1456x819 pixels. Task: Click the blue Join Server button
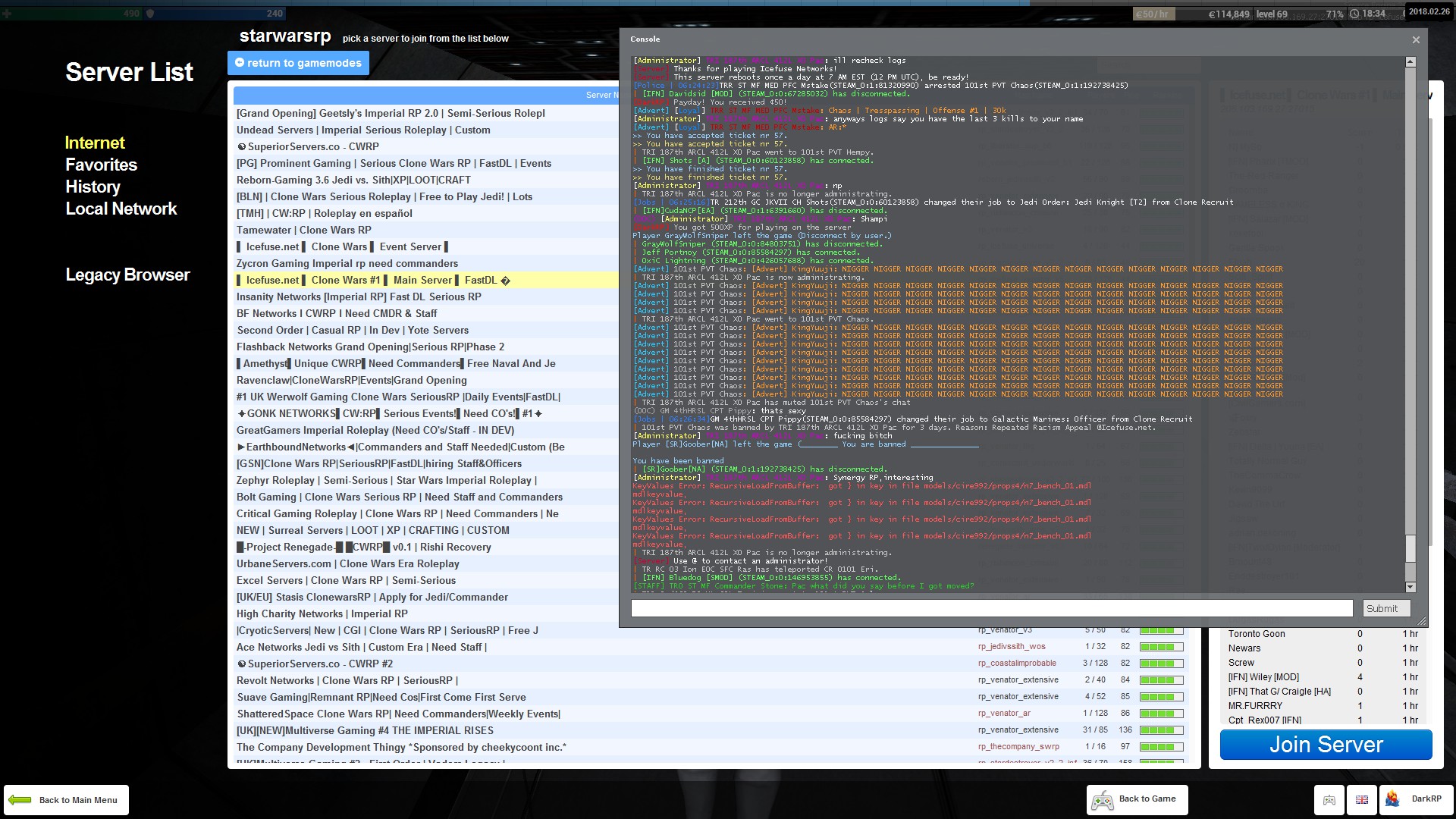click(x=1326, y=745)
